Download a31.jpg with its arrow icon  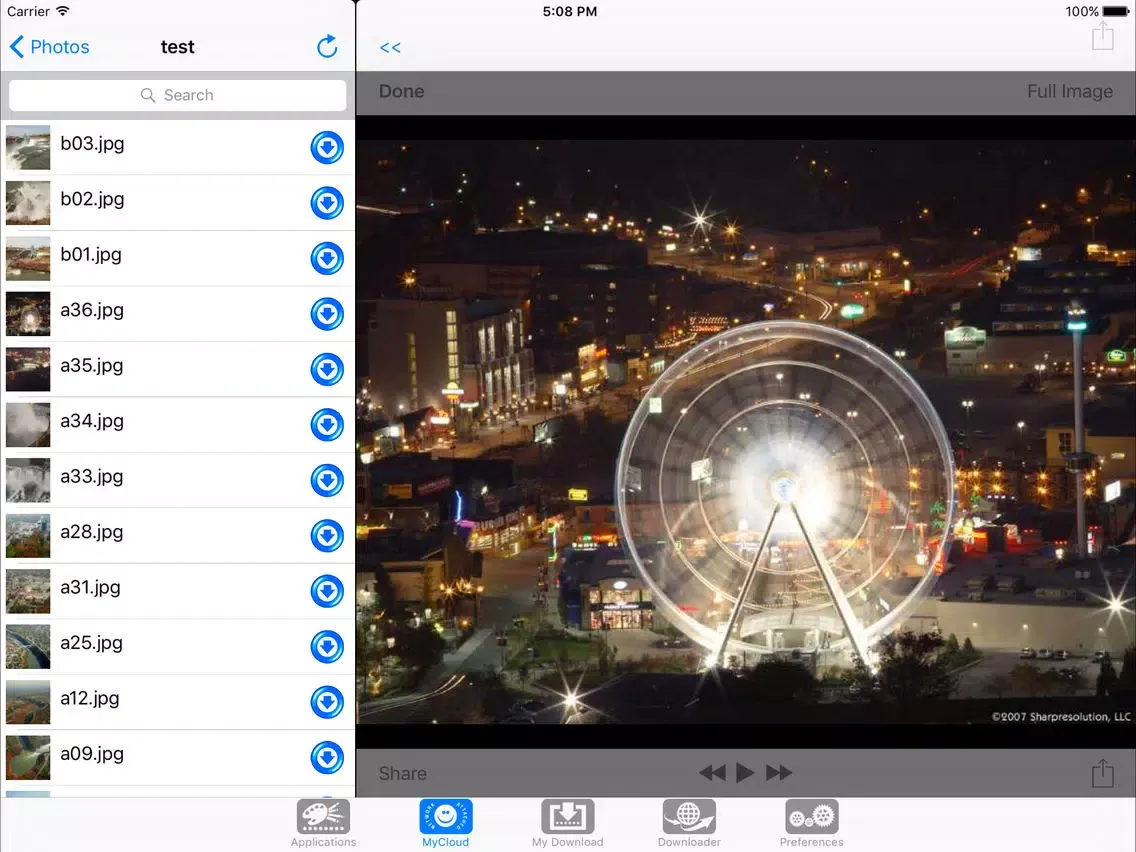[x=327, y=591]
